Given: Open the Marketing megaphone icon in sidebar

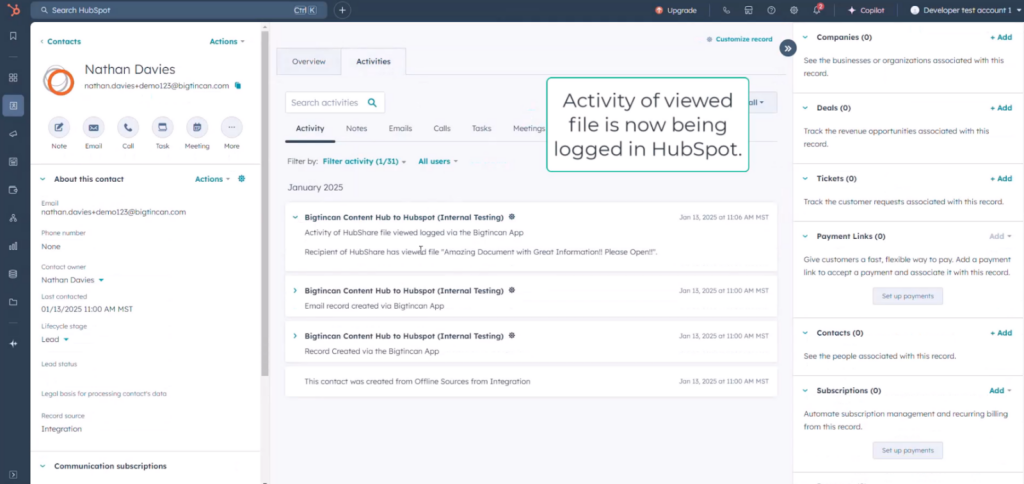Looking at the screenshot, I should coord(13,133).
